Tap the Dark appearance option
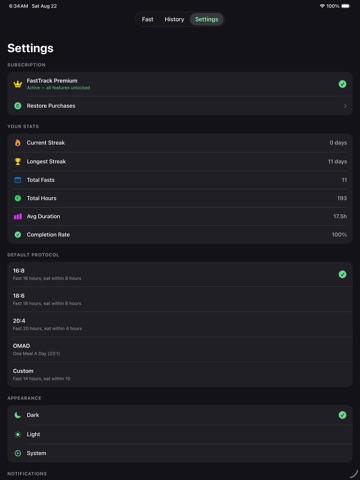Viewport: 360px width, 480px height. [180, 415]
